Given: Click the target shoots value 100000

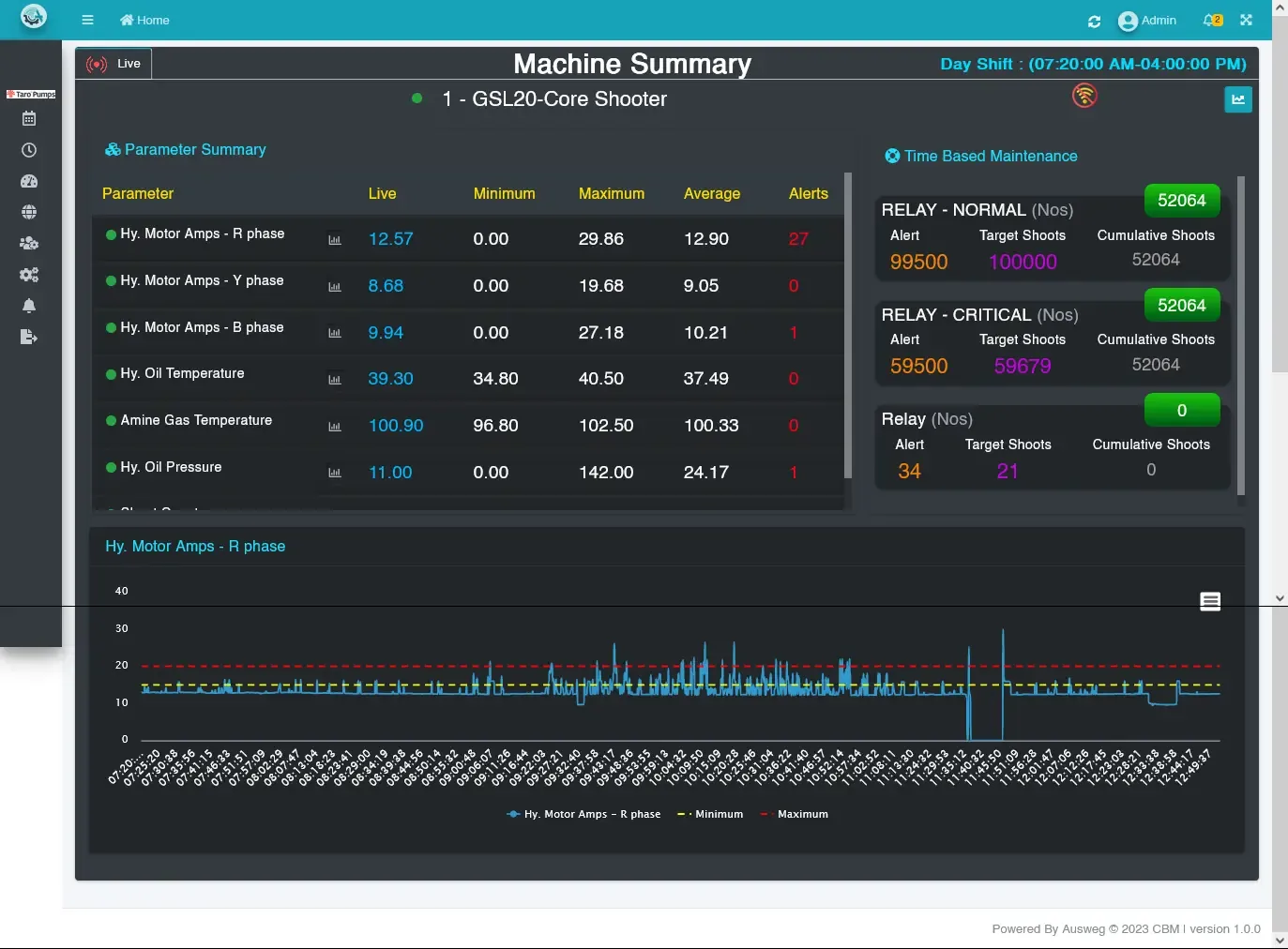Looking at the screenshot, I should (x=1023, y=262).
